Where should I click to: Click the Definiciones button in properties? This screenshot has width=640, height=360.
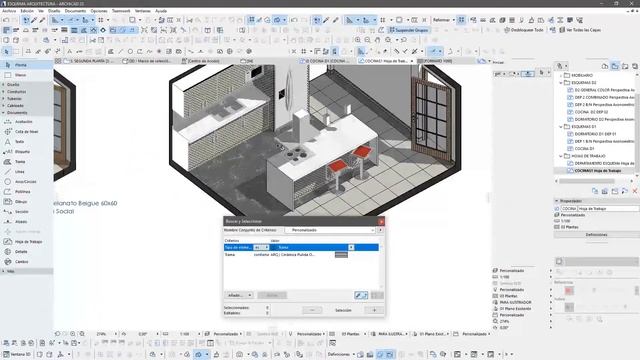point(596,235)
